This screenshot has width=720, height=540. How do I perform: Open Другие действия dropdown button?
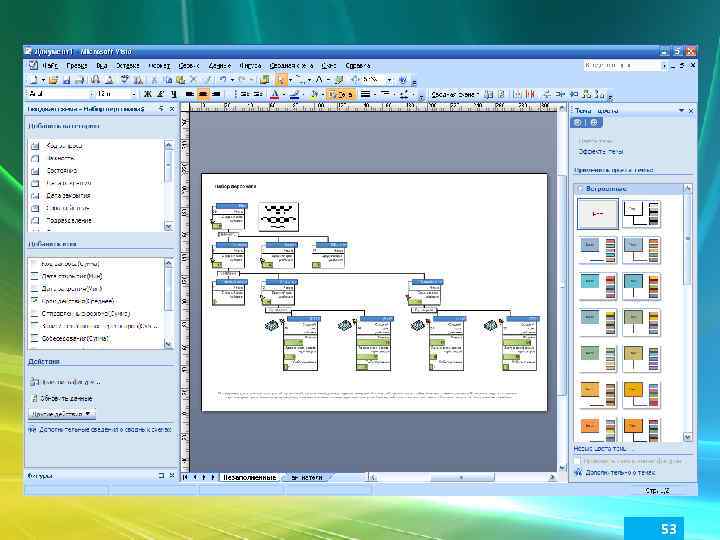pyautogui.click(x=62, y=414)
